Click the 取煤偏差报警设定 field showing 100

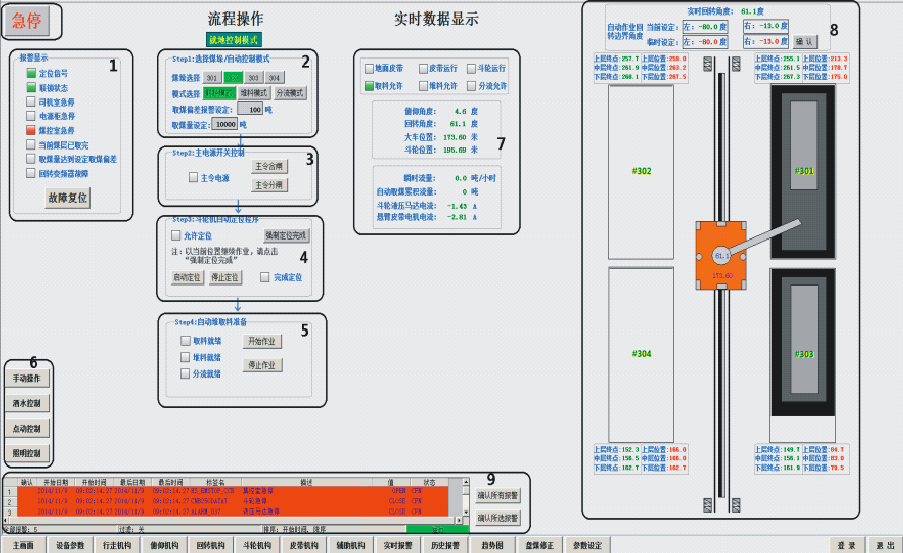point(250,109)
